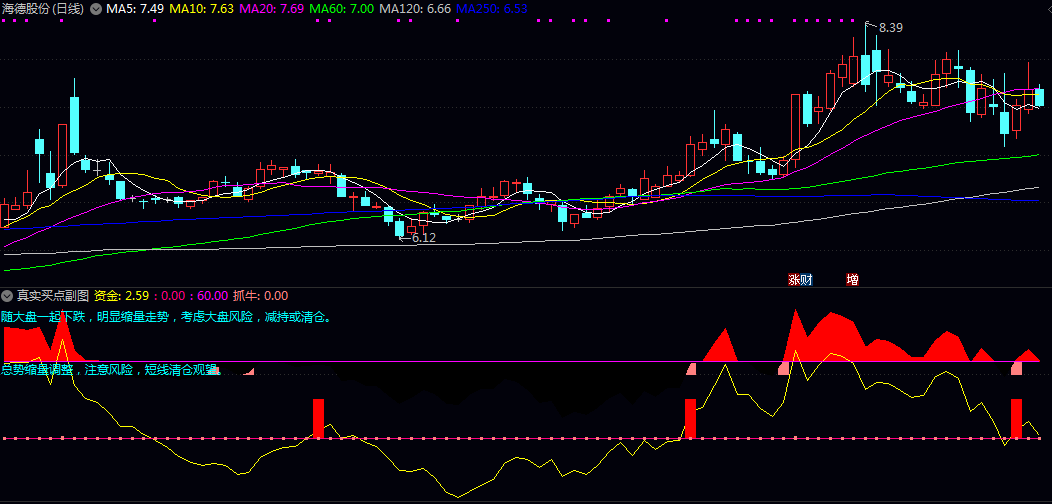Click the pink : 0.00 value

click(x=170, y=295)
